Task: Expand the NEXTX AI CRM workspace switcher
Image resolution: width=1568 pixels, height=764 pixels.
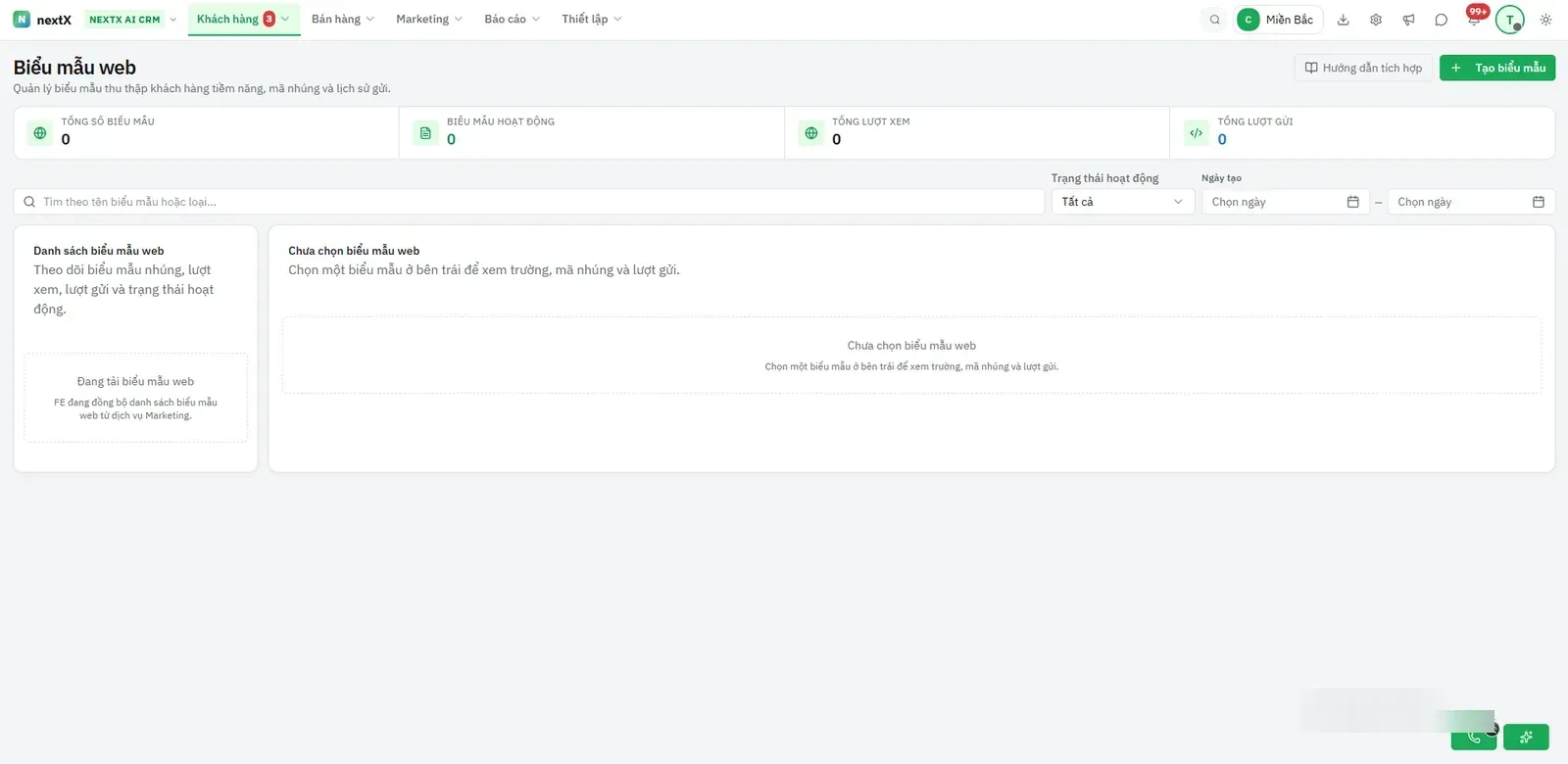Action: tap(131, 20)
